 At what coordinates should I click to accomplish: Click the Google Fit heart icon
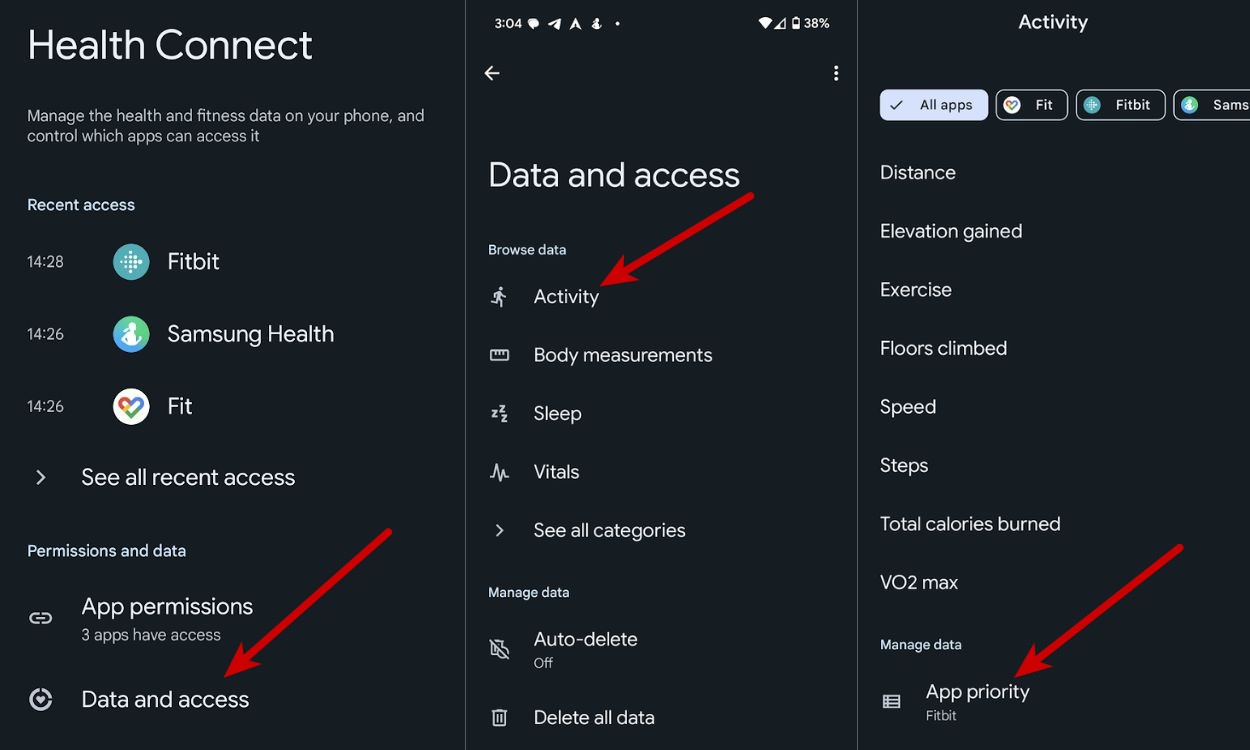tap(131, 405)
